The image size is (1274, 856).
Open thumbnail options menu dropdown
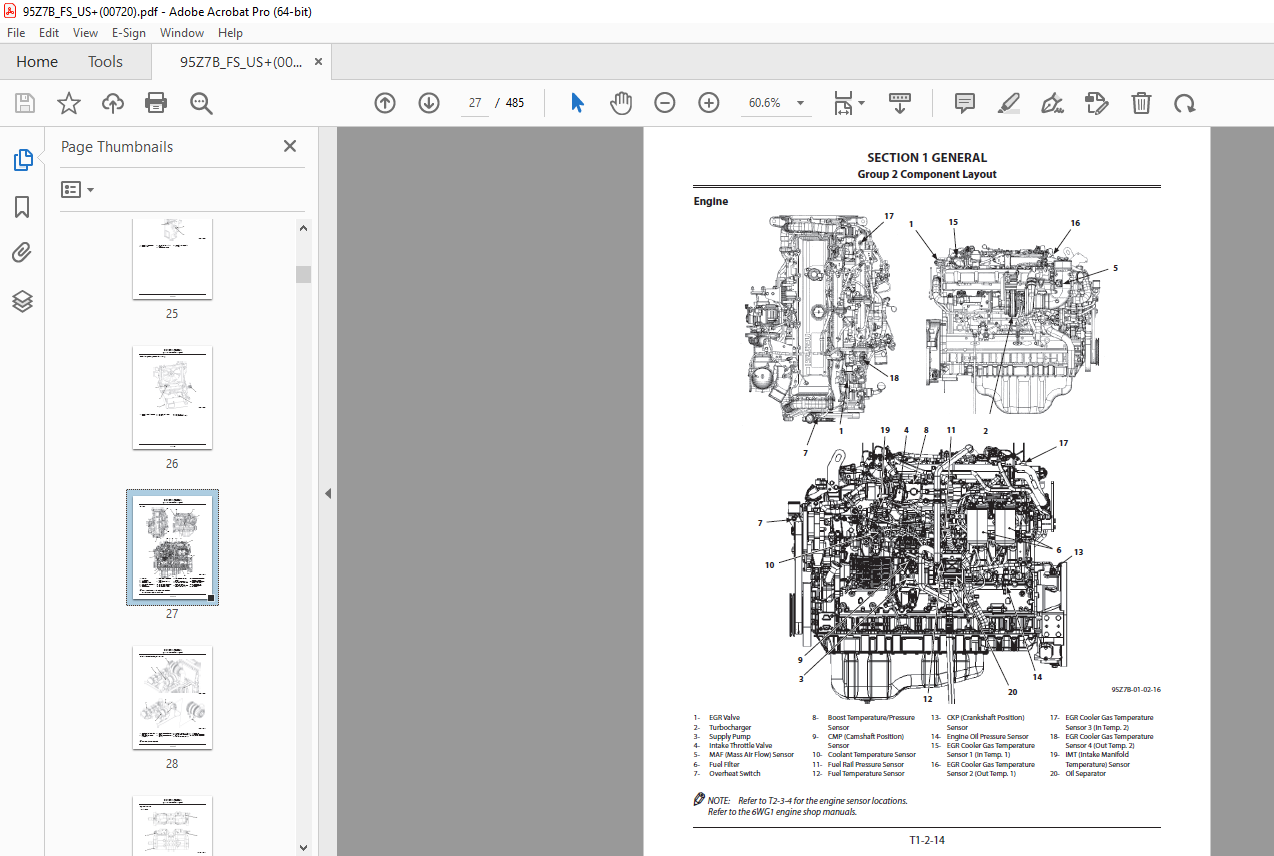coord(77,189)
